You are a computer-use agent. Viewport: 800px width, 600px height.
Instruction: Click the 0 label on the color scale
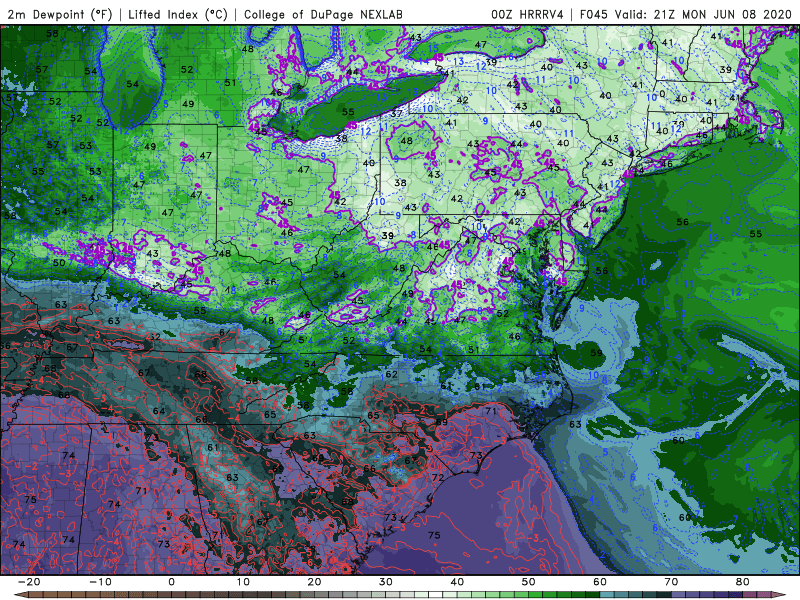[171, 582]
